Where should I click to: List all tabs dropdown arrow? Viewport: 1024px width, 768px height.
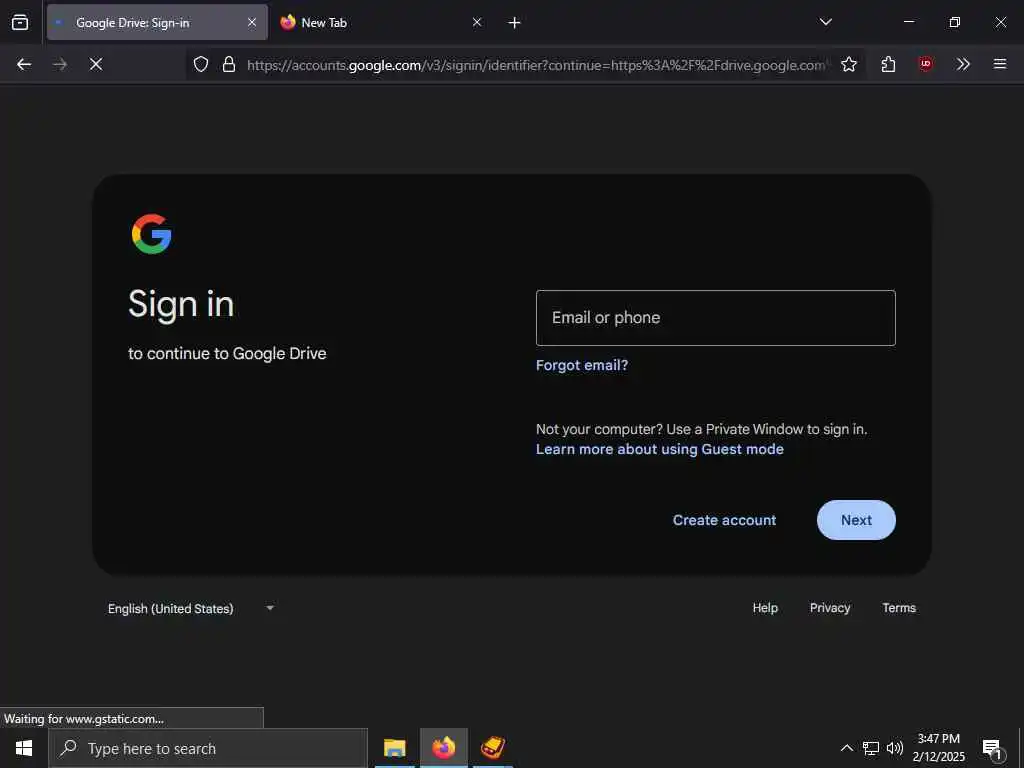tap(825, 22)
